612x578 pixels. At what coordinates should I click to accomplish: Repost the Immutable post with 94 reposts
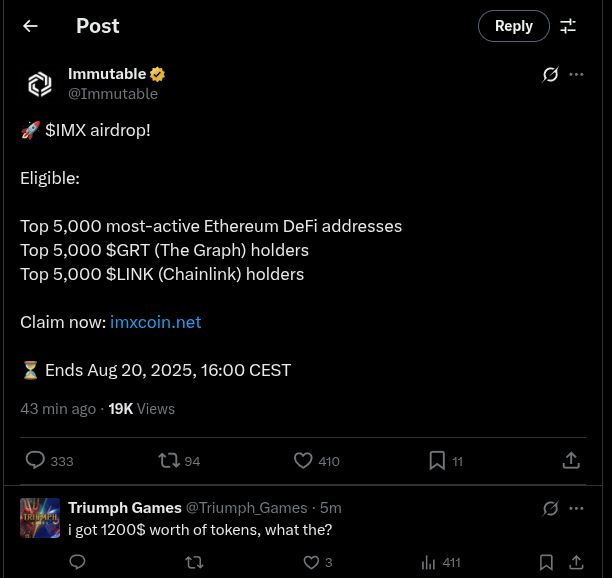pyautogui.click(x=169, y=460)
